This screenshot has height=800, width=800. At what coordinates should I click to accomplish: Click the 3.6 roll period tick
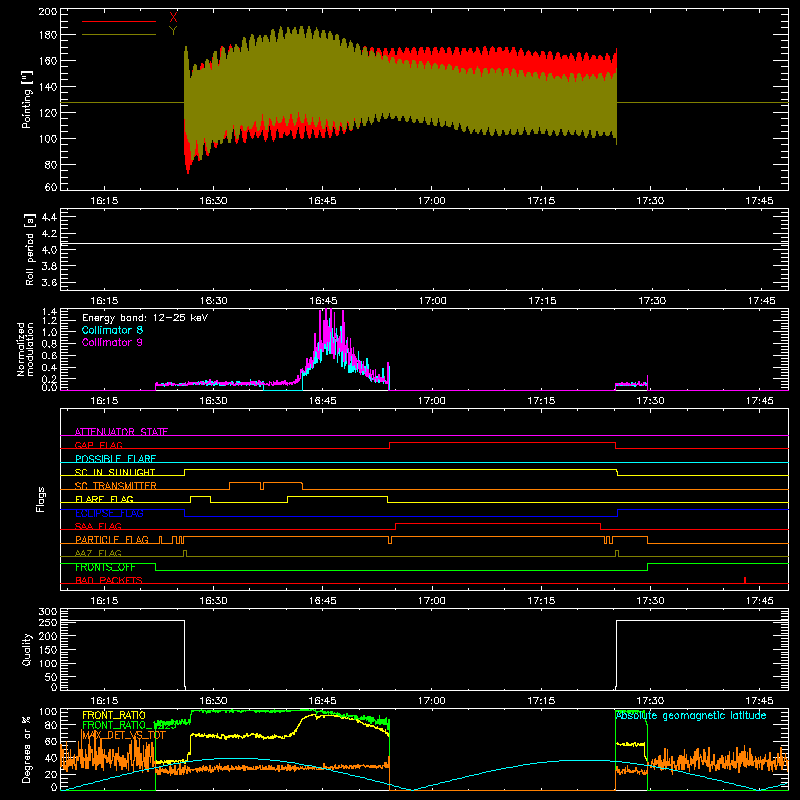click(x=49, y=282)
